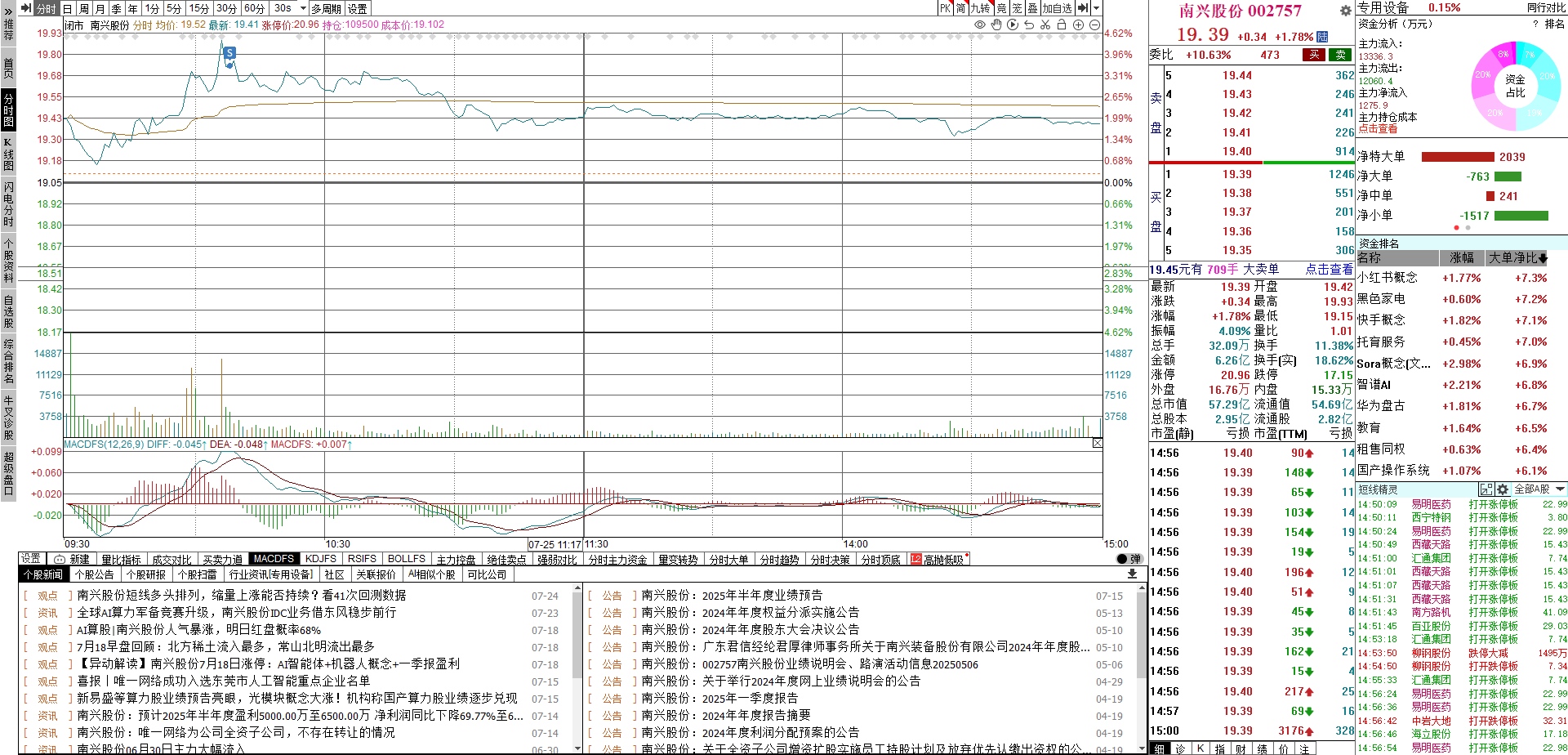Click question mark help icon in 资金分析
The width and height of the screenshot is (1568, 755).
(1535, 24)
